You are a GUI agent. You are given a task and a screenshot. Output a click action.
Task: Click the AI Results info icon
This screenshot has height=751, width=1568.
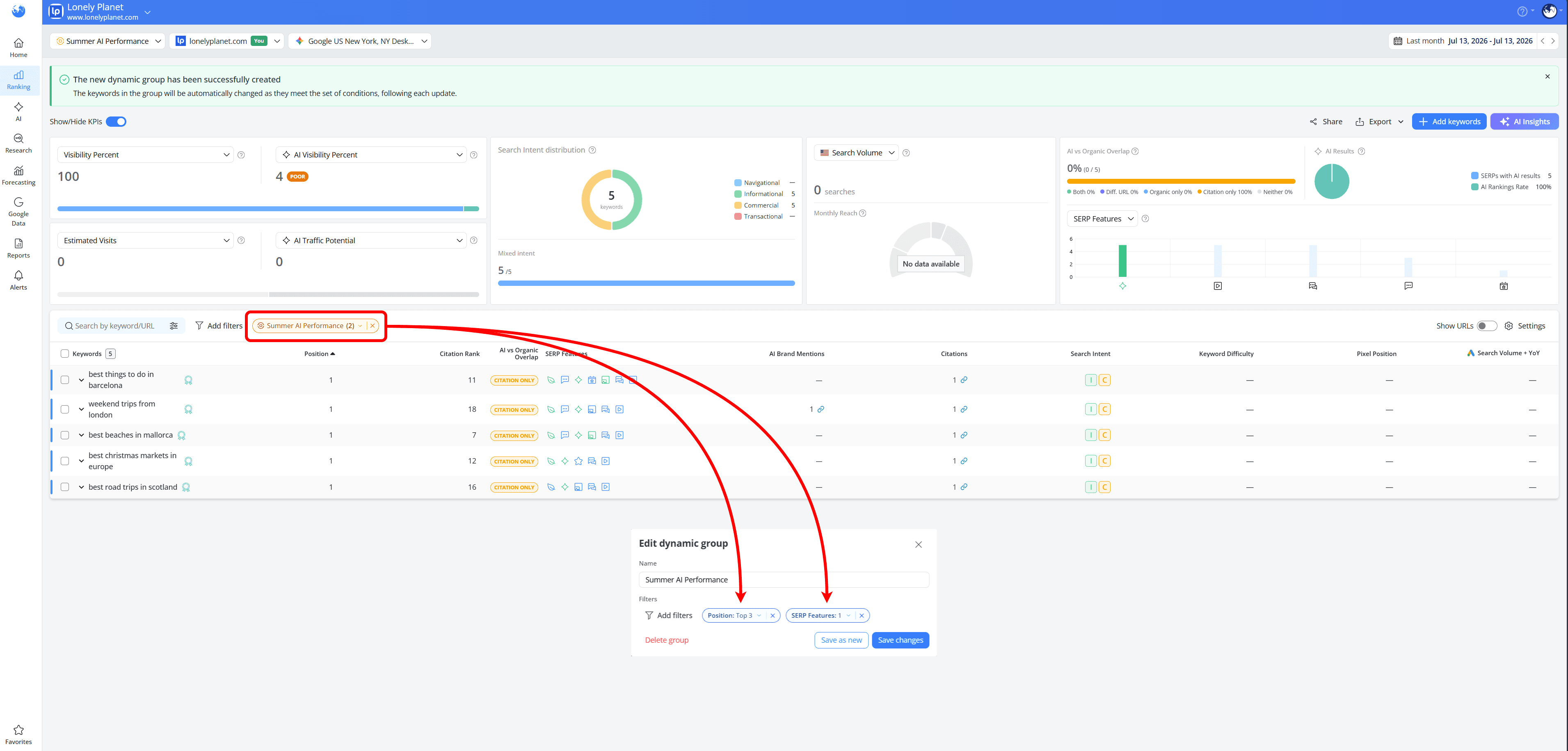[x=1362, y=151]
